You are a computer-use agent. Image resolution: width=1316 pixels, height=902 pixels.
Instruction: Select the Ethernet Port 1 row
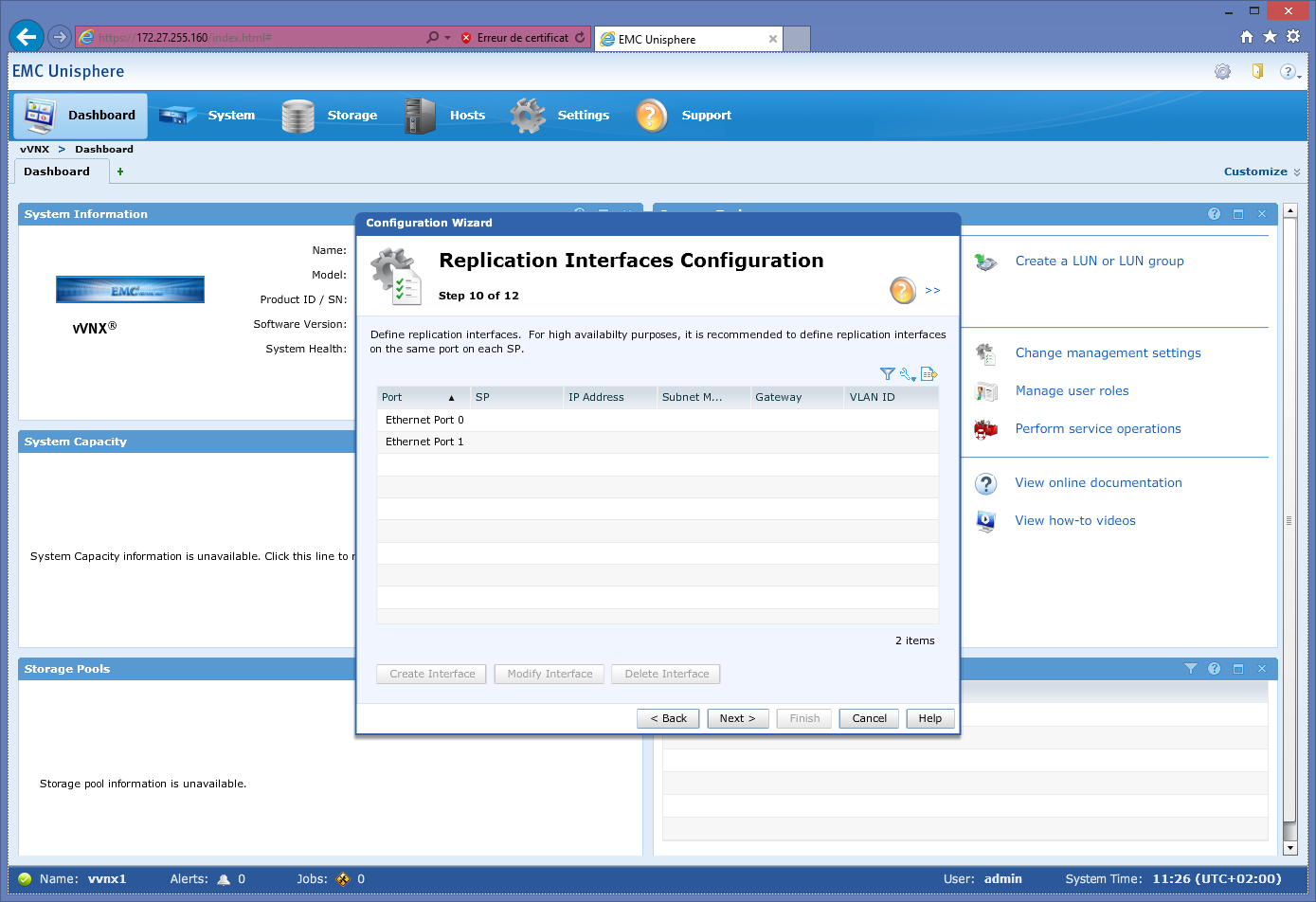pos(658,442)
